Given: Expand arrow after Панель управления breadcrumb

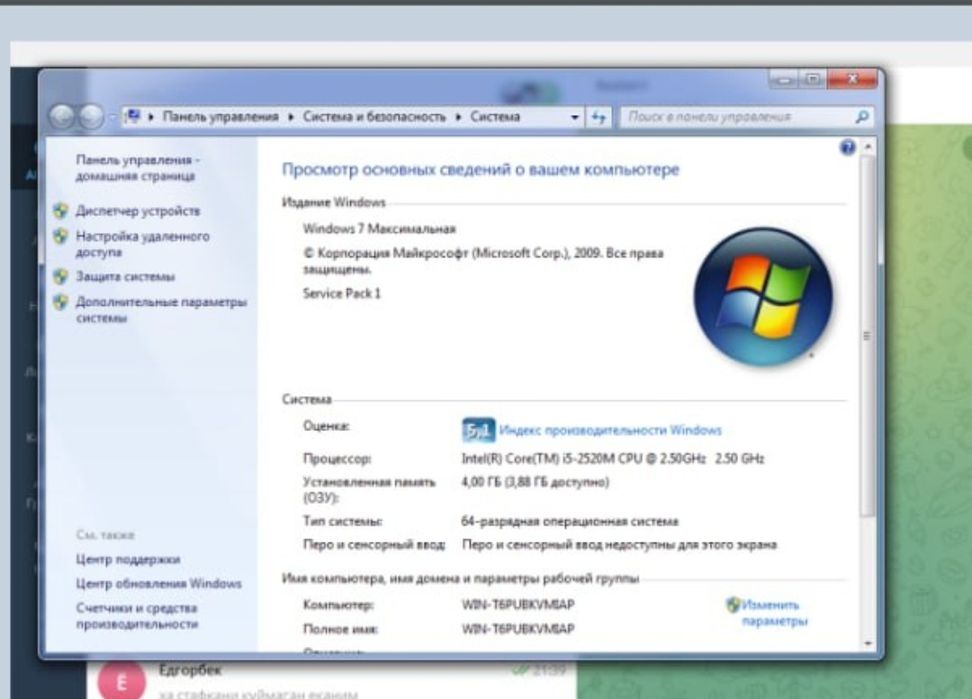Looking at the screenshot, I should coord(290,116).
